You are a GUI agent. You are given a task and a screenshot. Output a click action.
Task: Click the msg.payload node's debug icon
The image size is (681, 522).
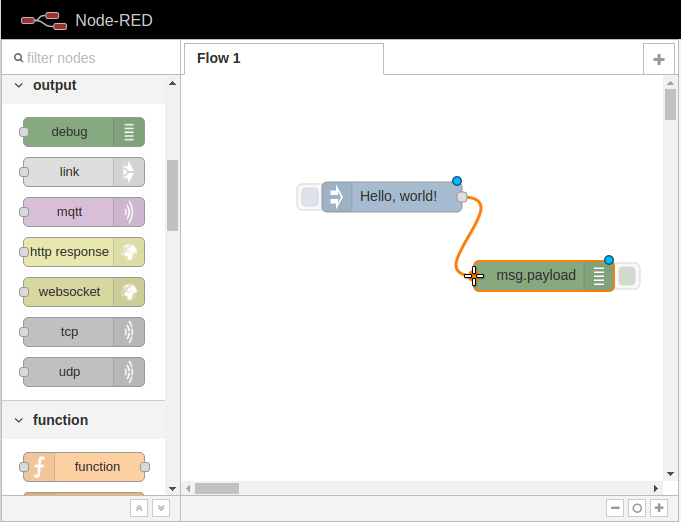coord(599,276)
